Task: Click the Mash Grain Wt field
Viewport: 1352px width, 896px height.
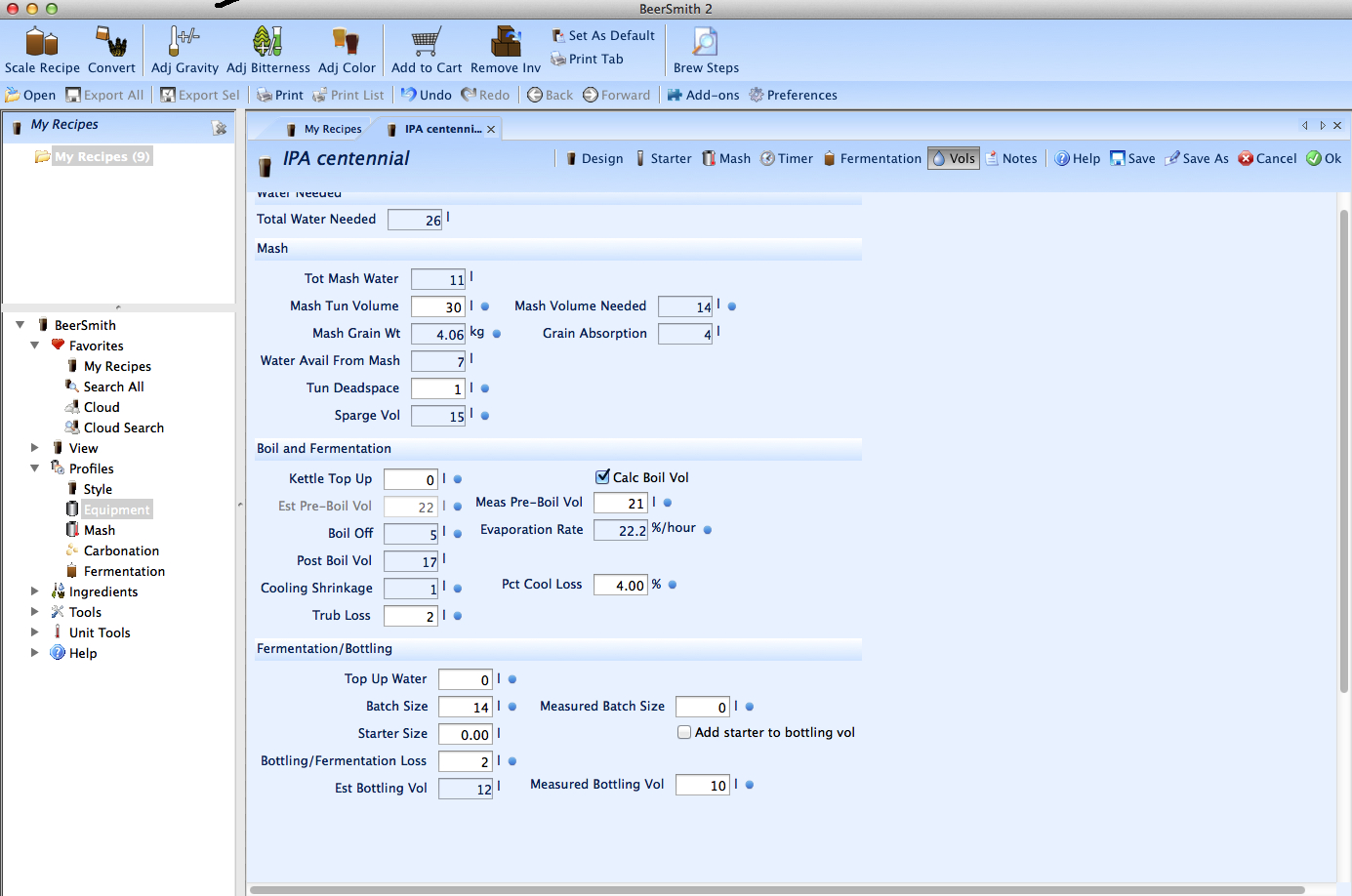Action: click(x=438, y=334)
